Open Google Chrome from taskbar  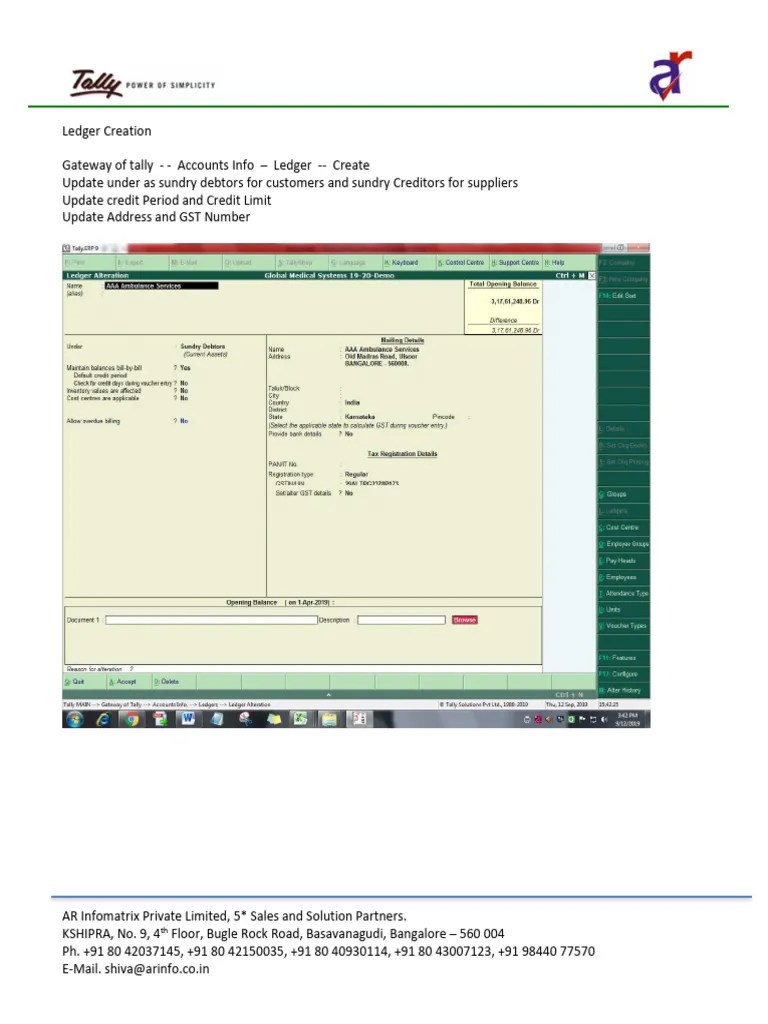pyautogui.click(x=132, y=719)
